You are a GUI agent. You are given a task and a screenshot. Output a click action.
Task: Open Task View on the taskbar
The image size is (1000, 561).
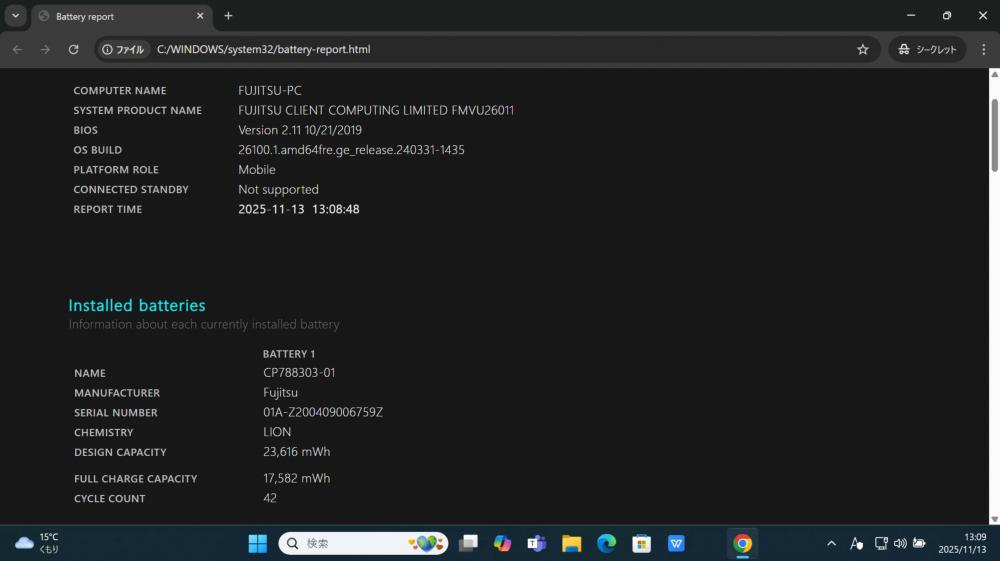tap(469, 543)
